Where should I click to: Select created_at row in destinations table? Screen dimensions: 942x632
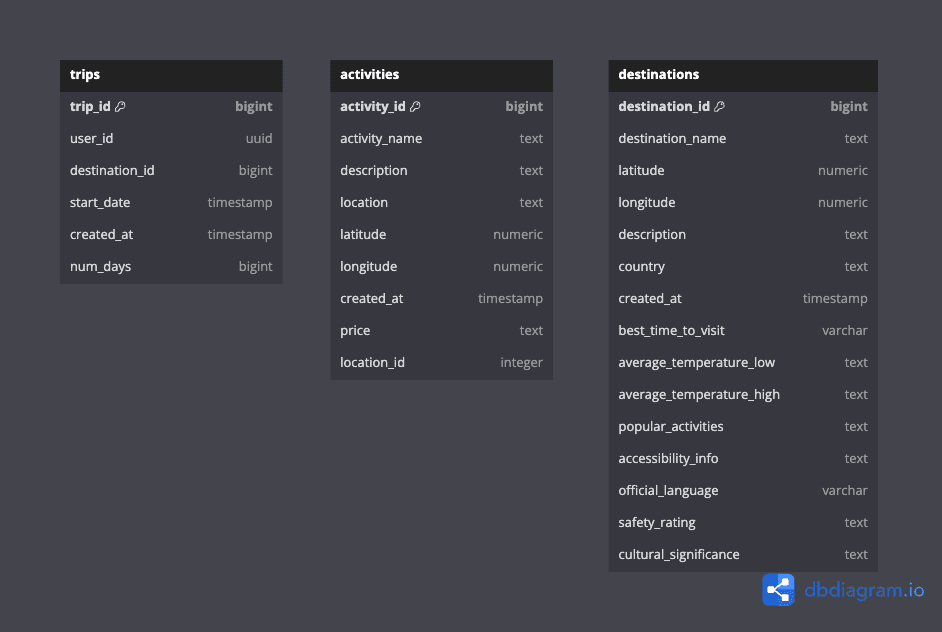click(743, 299)
